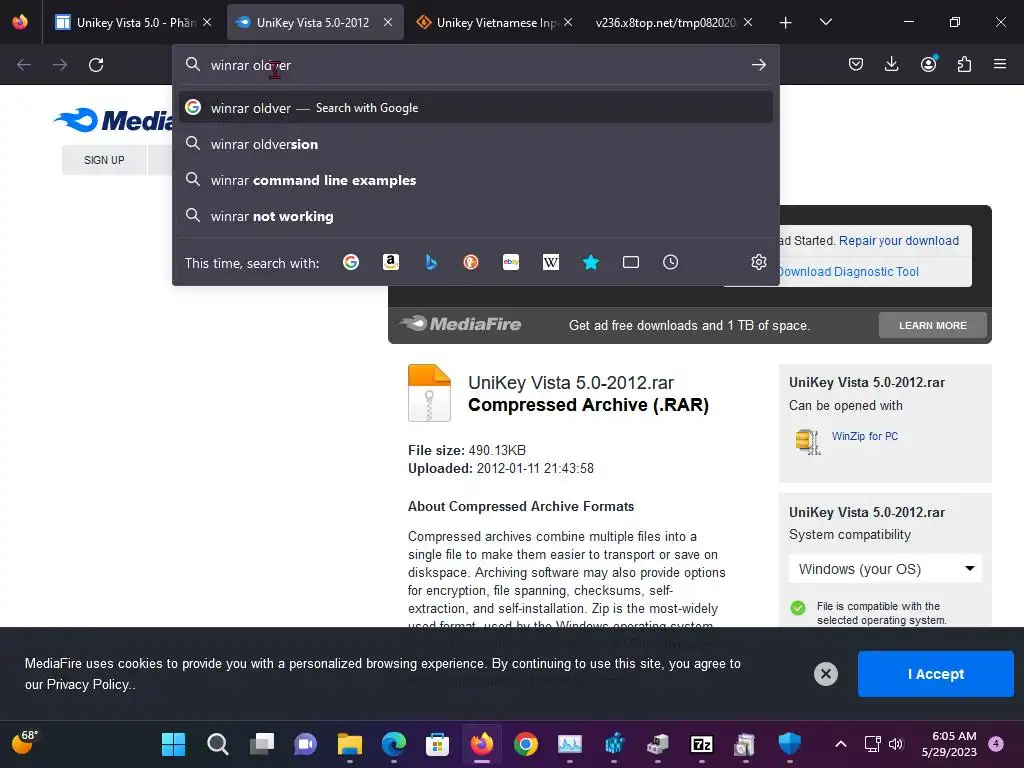Click the SIGN UP button
1024x768 pixels.
104,160
